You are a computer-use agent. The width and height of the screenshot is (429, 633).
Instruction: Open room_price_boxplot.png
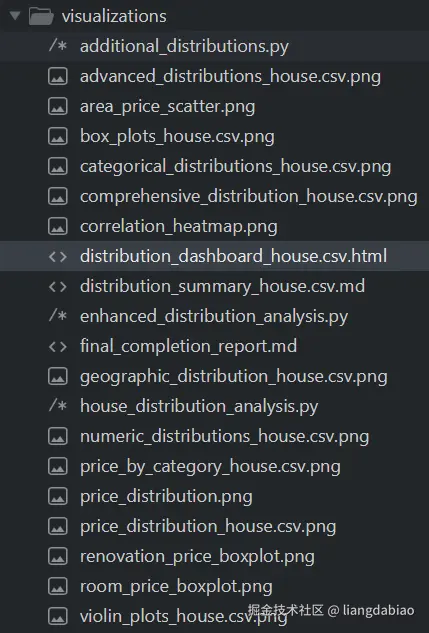pyautogui.click(x=176, y=587)
